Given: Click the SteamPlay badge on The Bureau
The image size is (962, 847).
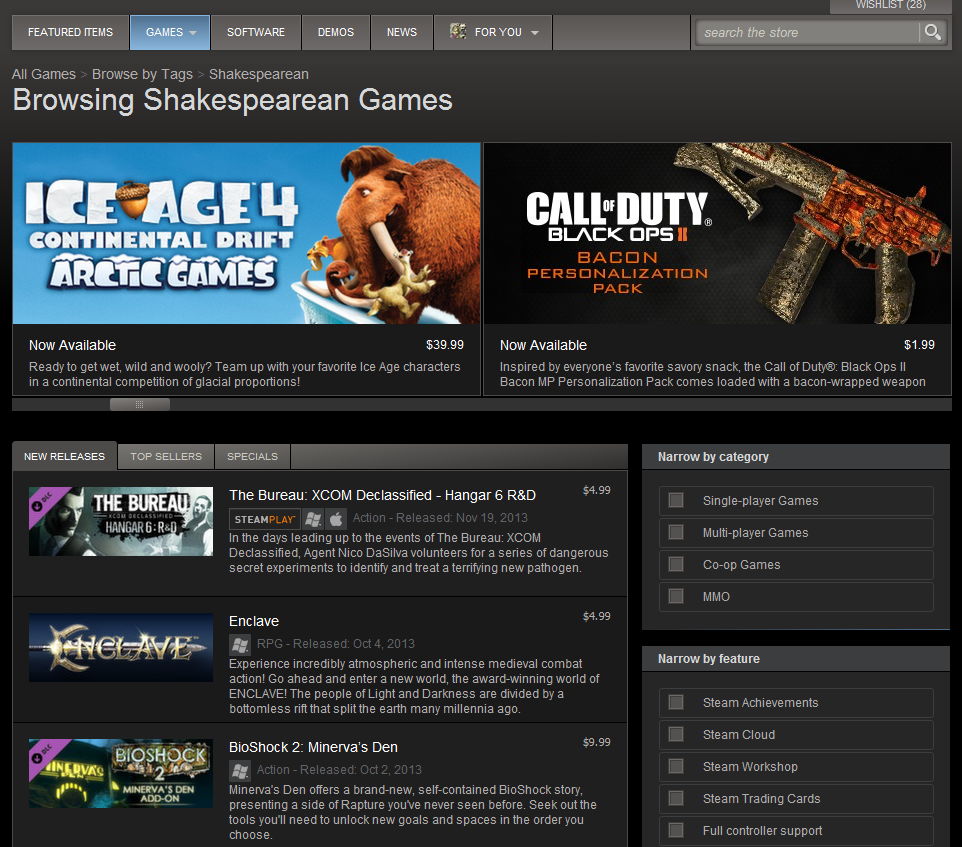Looking at the screenshot, I should (265, 518).
